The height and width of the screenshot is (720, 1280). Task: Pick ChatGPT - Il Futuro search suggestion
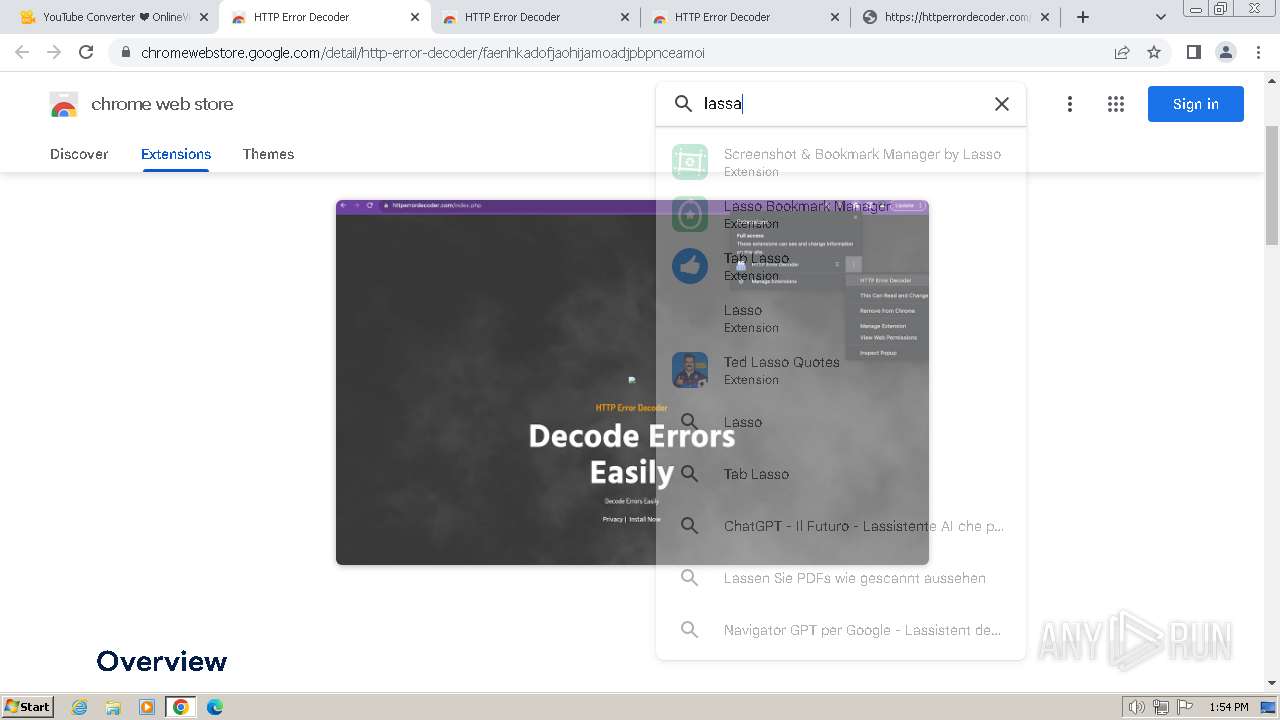840,526
